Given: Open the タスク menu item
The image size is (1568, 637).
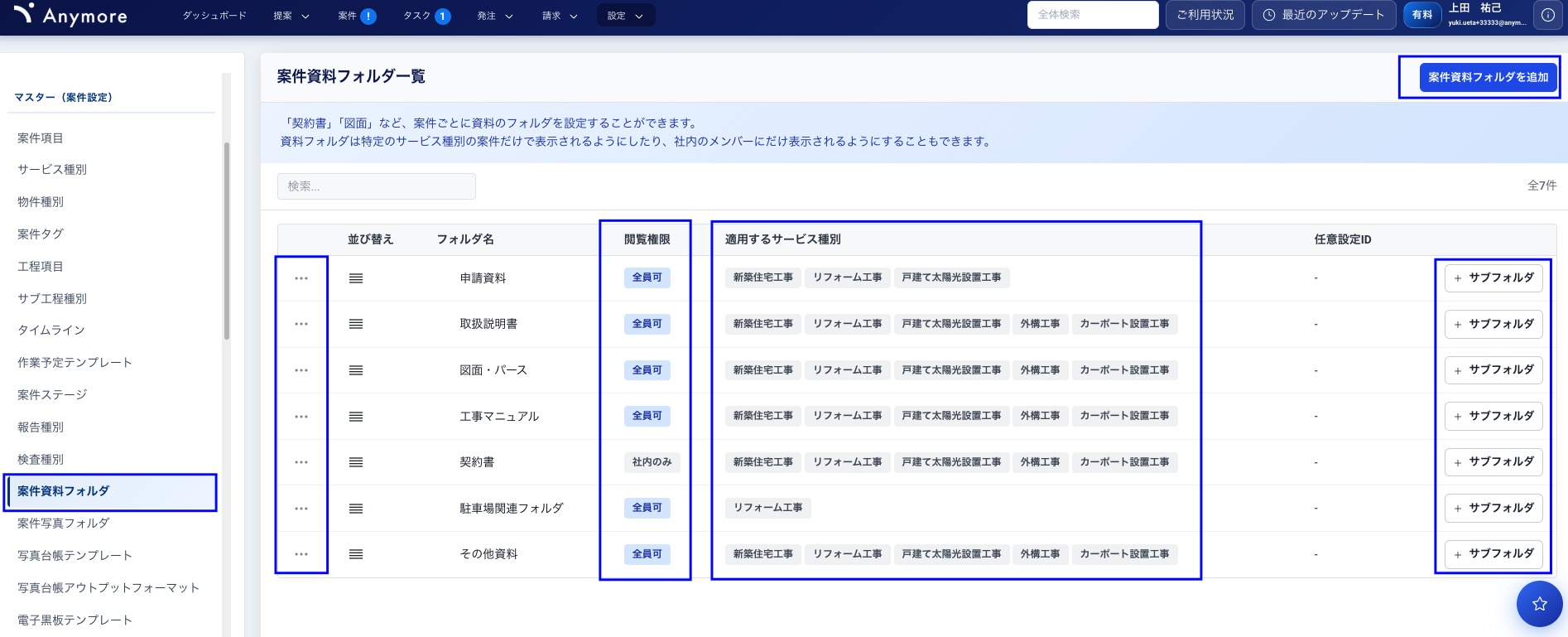Looking at the screenshot, I should 416,16.
